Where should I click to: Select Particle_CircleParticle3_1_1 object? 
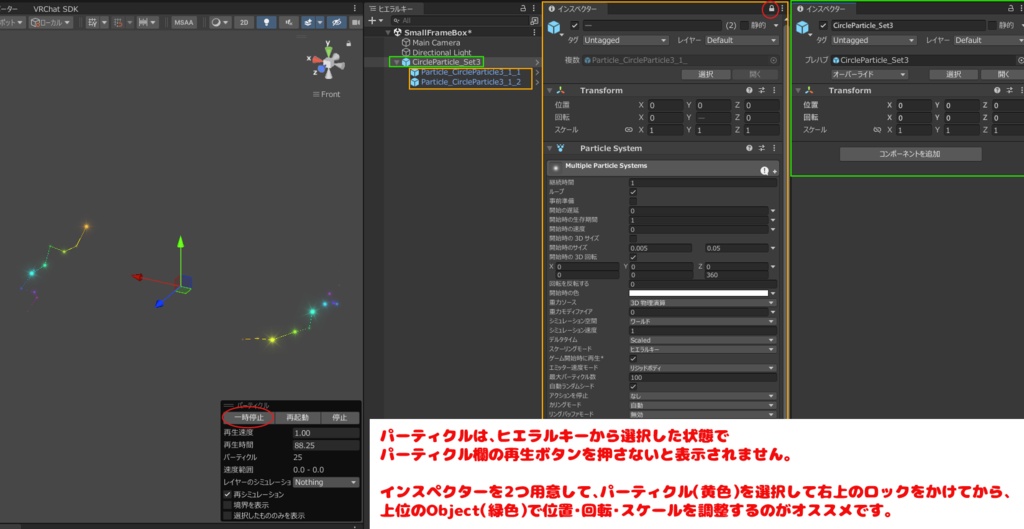470,72
